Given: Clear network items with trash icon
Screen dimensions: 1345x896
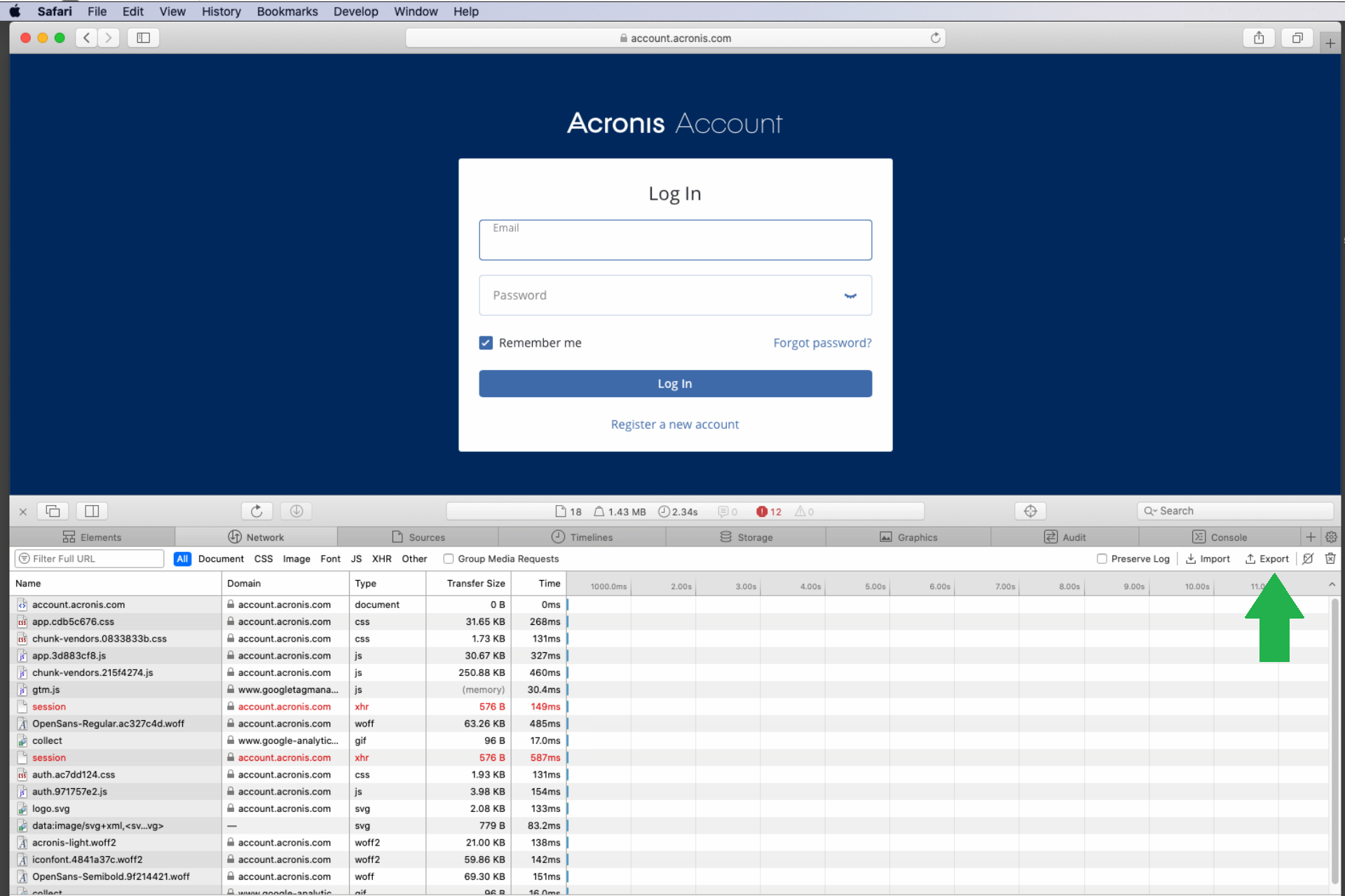Looking at the screenshot, I should pyautogui.click(x=1330, y=558).
